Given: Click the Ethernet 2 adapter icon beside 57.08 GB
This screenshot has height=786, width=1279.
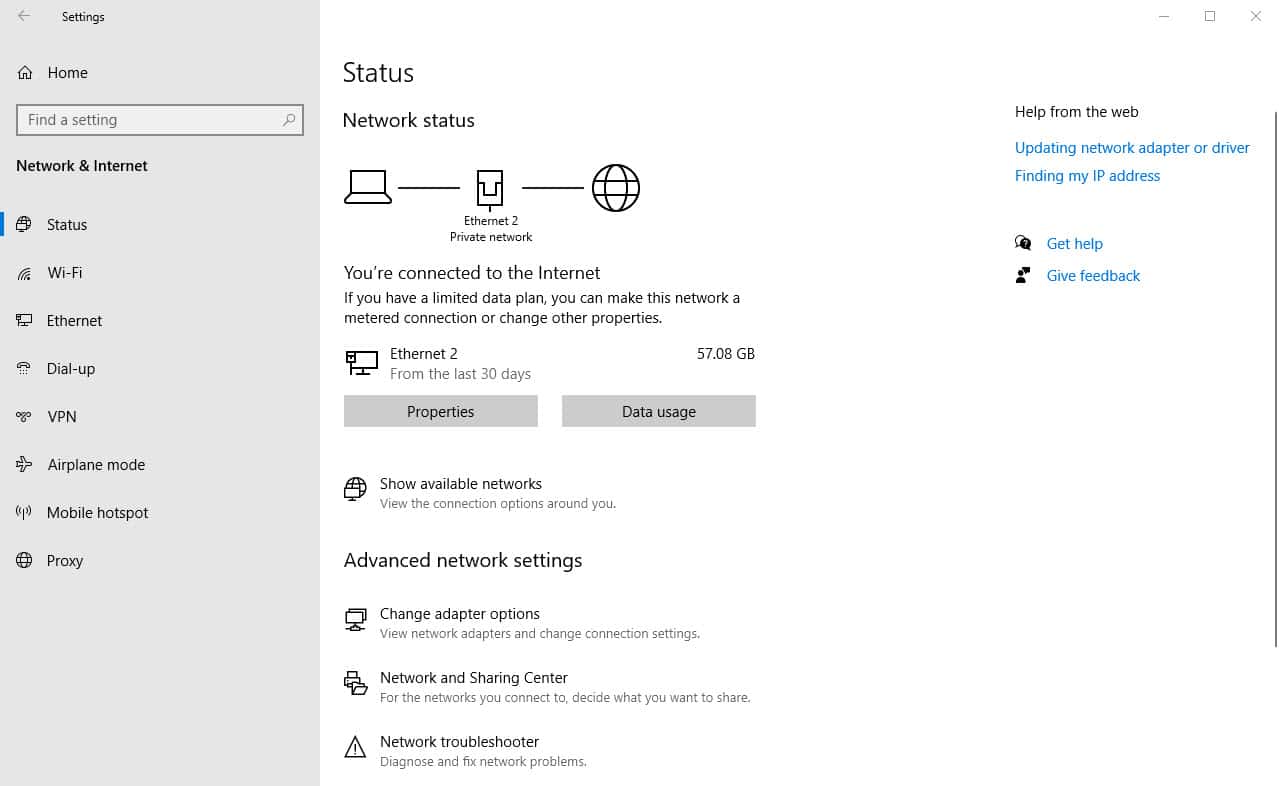Looking at the screenshot, I should [x=362, y=363].
